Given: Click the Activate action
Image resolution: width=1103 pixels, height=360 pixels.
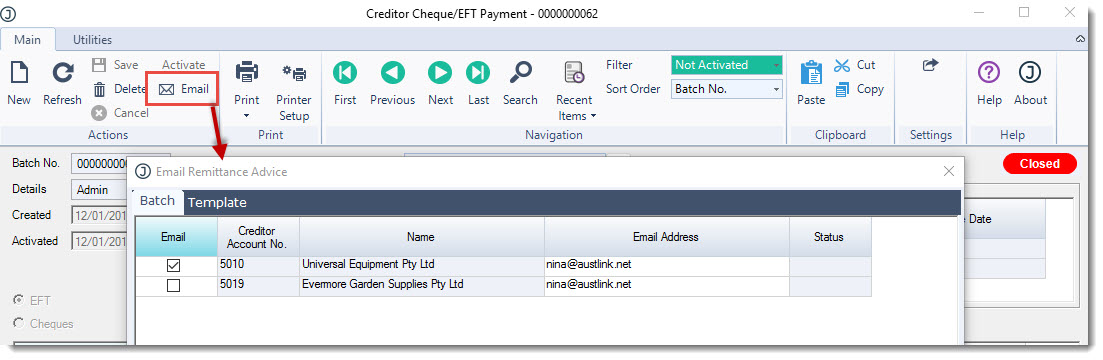Looking at the screenshot, I should [184, 65].
